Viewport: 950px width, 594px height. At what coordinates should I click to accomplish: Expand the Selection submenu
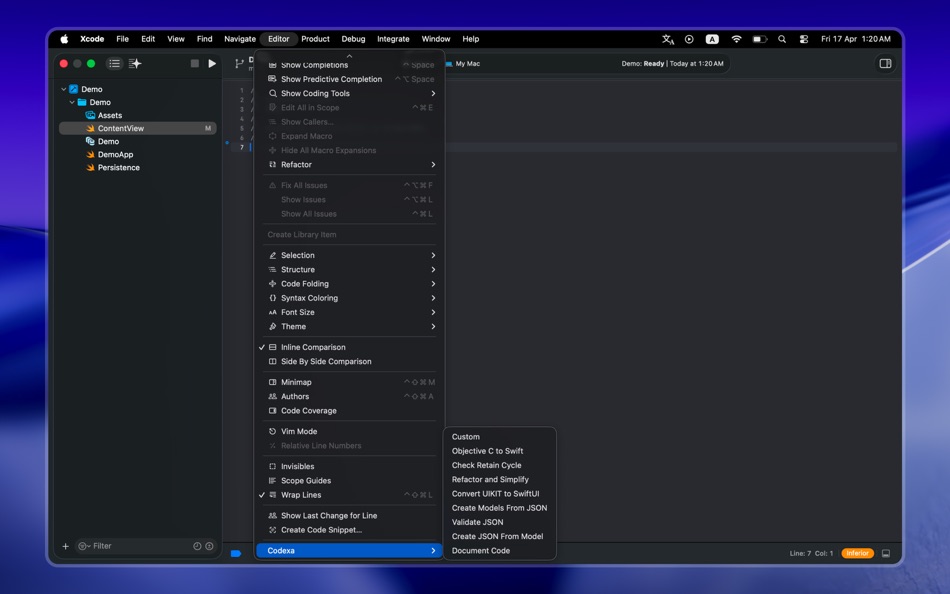click(350, 255)
